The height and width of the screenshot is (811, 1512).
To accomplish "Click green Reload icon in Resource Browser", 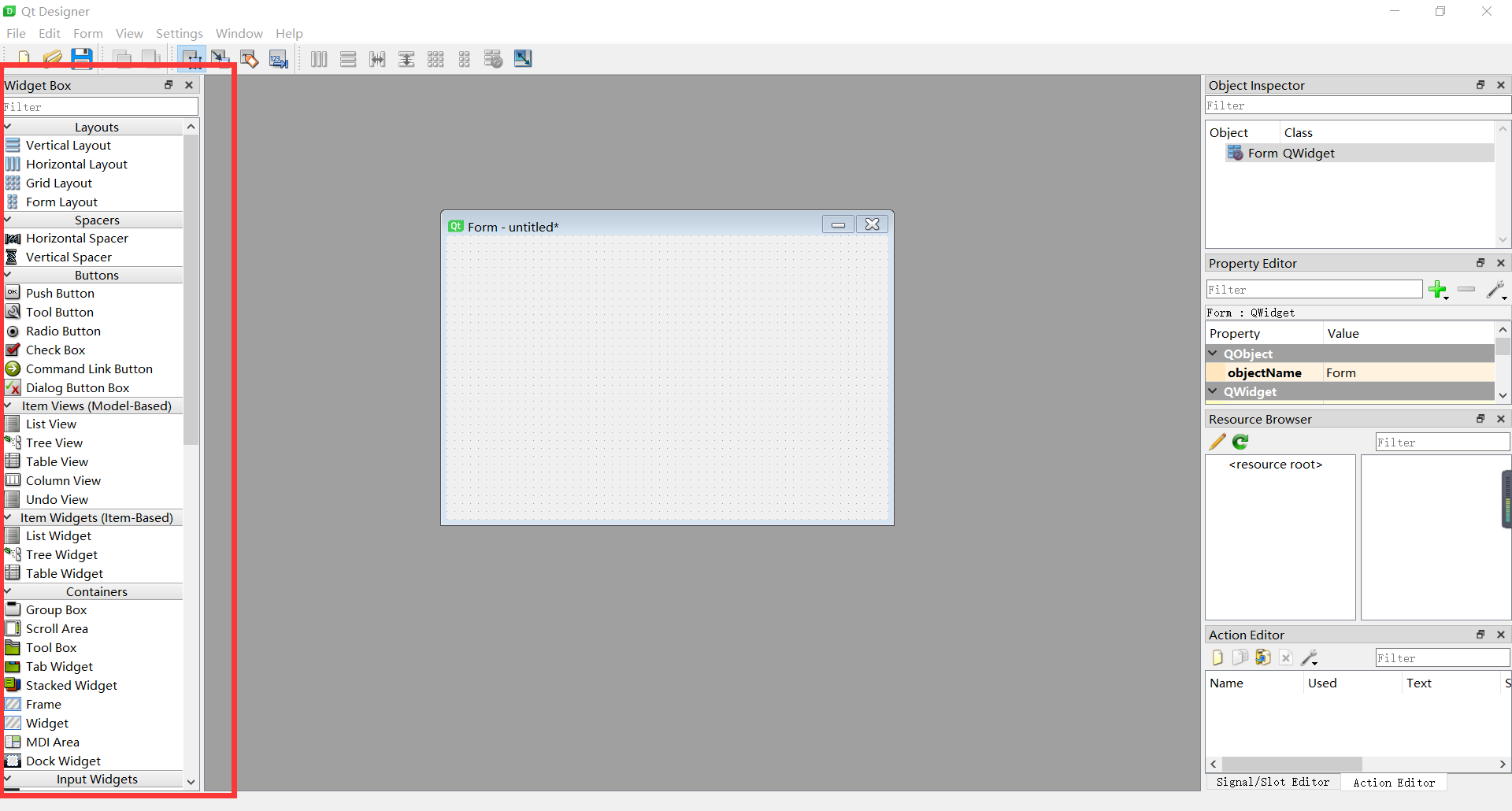I will tap(1240, 442).
